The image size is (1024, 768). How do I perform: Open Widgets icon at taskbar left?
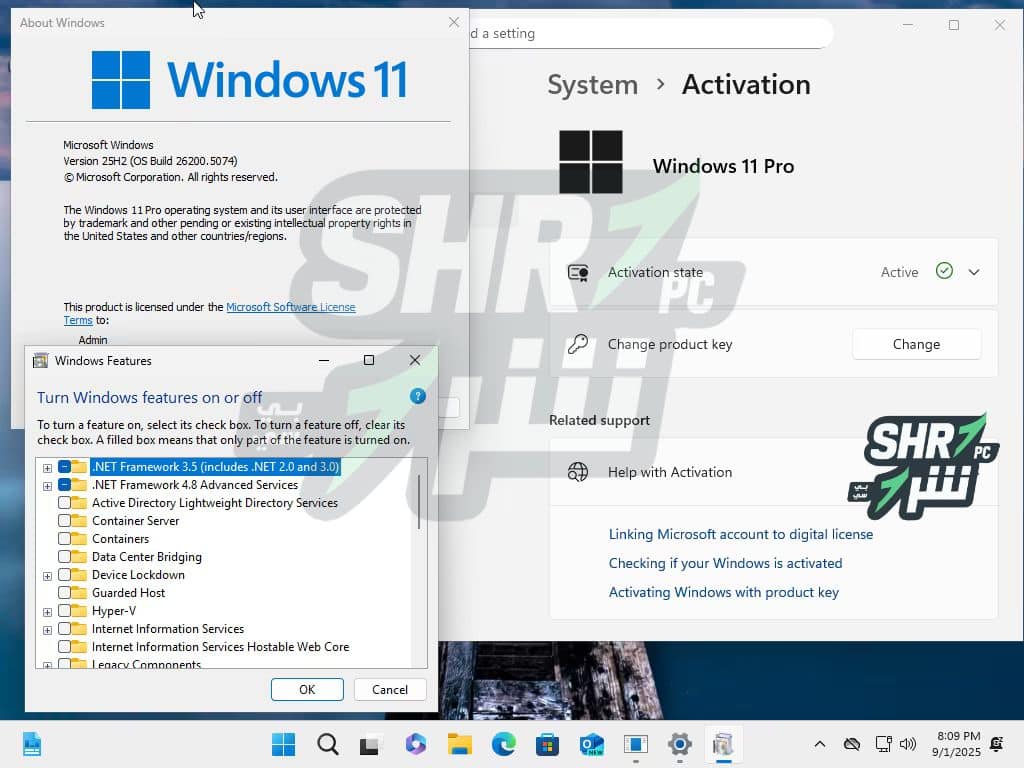pos(31,744)
